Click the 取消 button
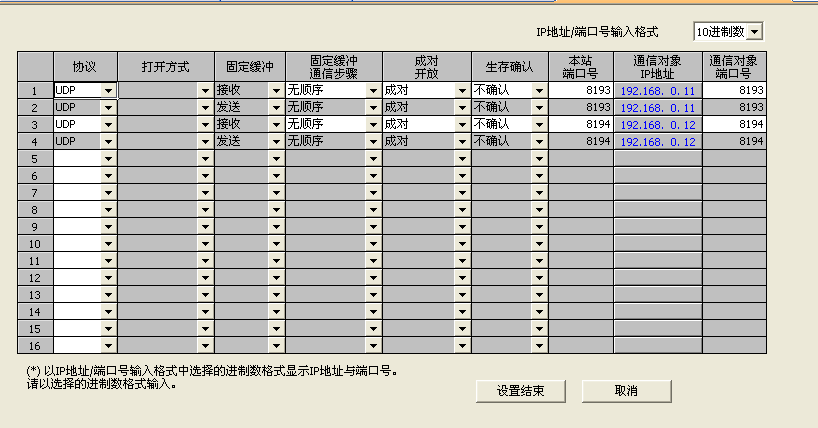 click(x=626, y=390)
